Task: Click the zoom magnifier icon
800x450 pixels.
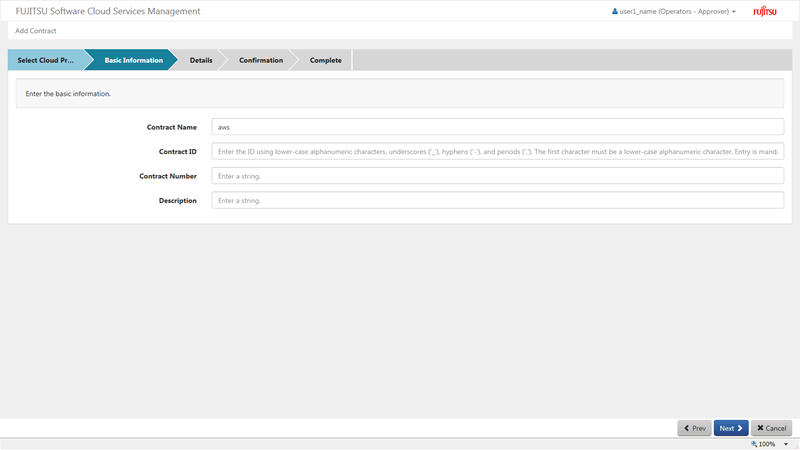Action: click(x=754, y=444)
